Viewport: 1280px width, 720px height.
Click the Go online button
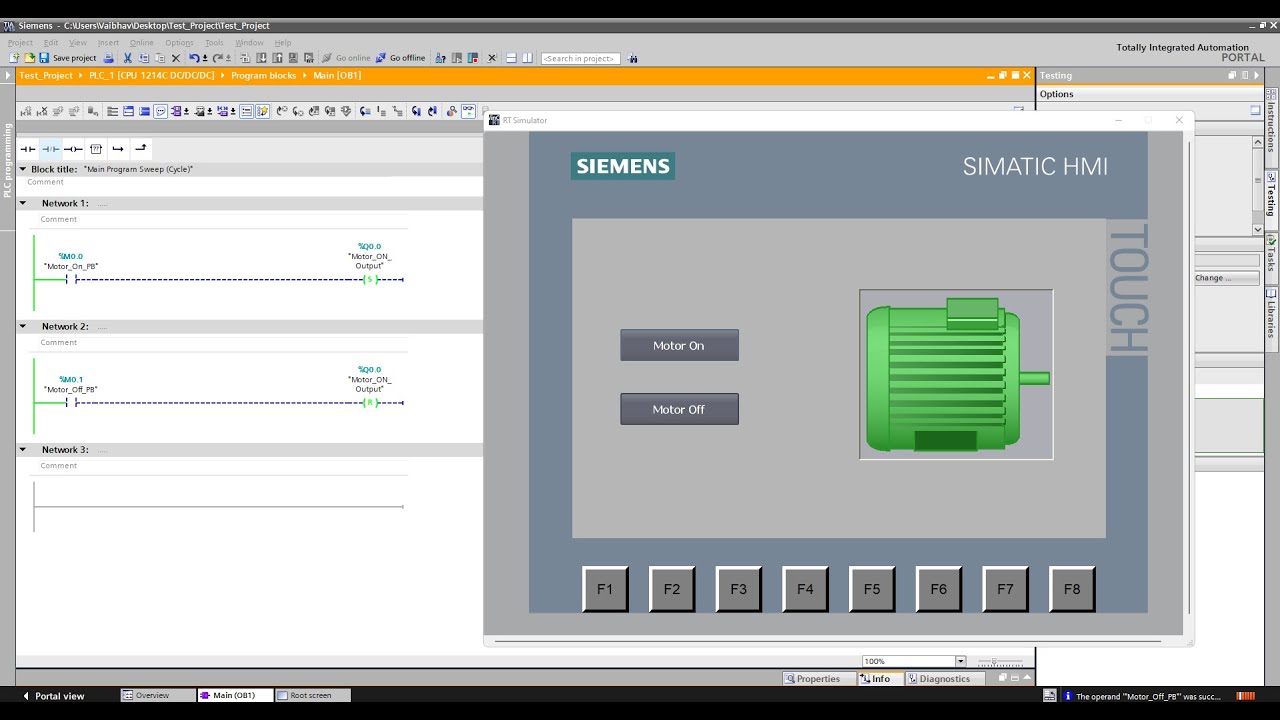[x=346, y=58]
